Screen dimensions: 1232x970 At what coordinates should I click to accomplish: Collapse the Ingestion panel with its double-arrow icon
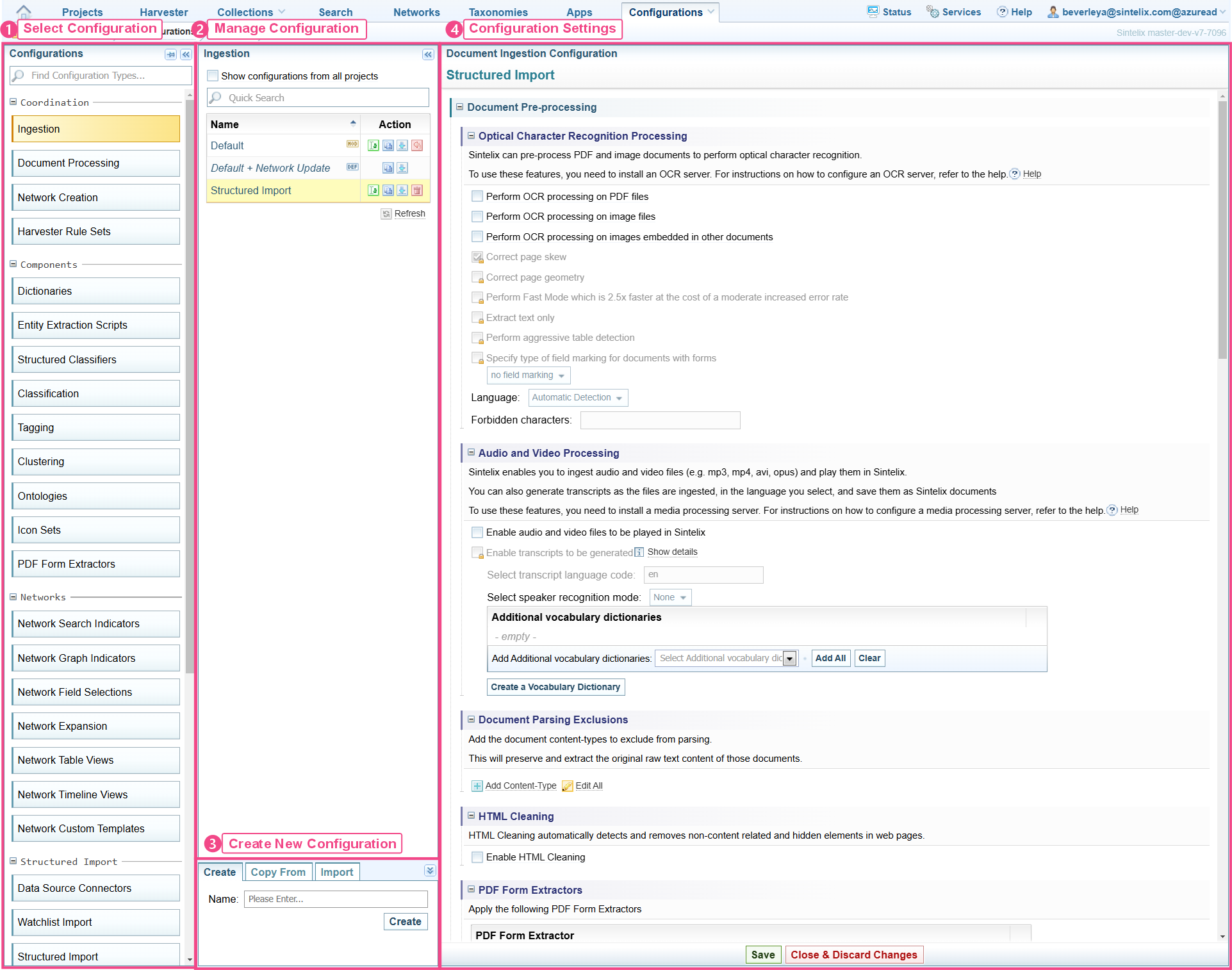point(428,54)
